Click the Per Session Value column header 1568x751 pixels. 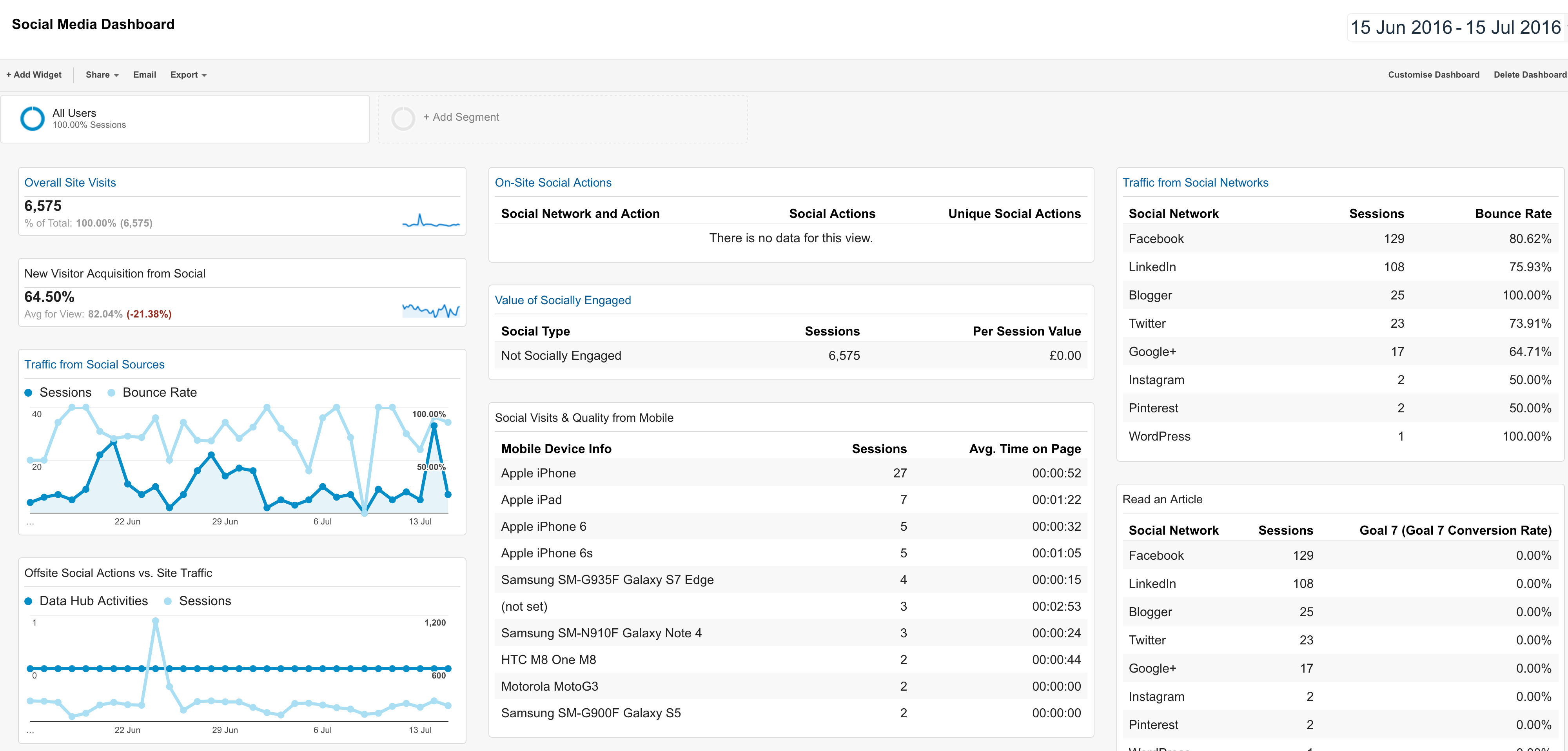pyautogui.click(x=1027, y=331)
